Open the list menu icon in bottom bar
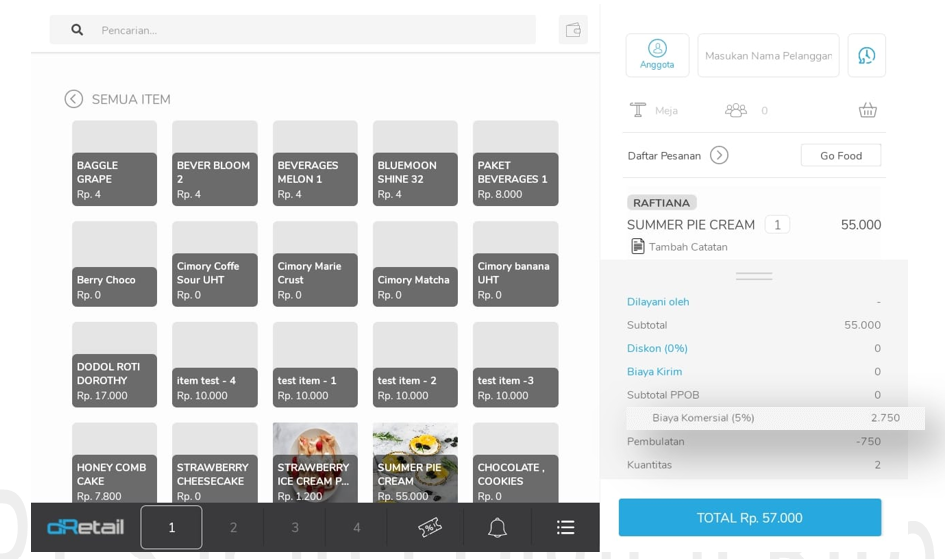 [x=565, y=527]
